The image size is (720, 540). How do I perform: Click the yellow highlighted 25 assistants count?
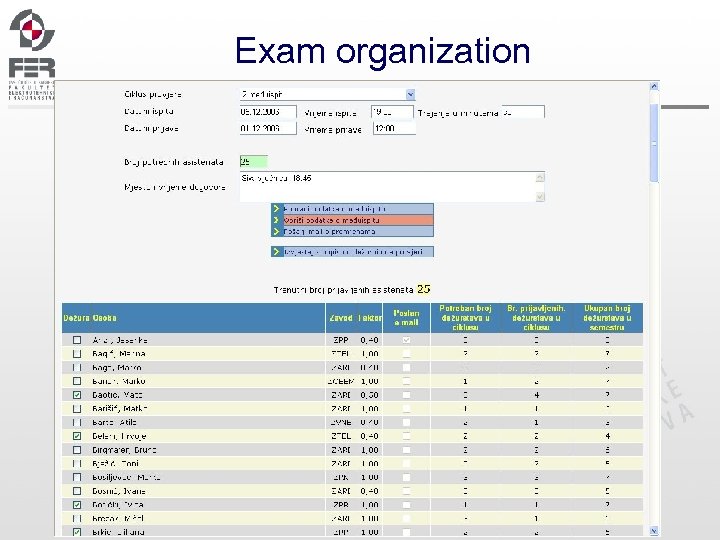pyautogui.click(x=423, y=289)
